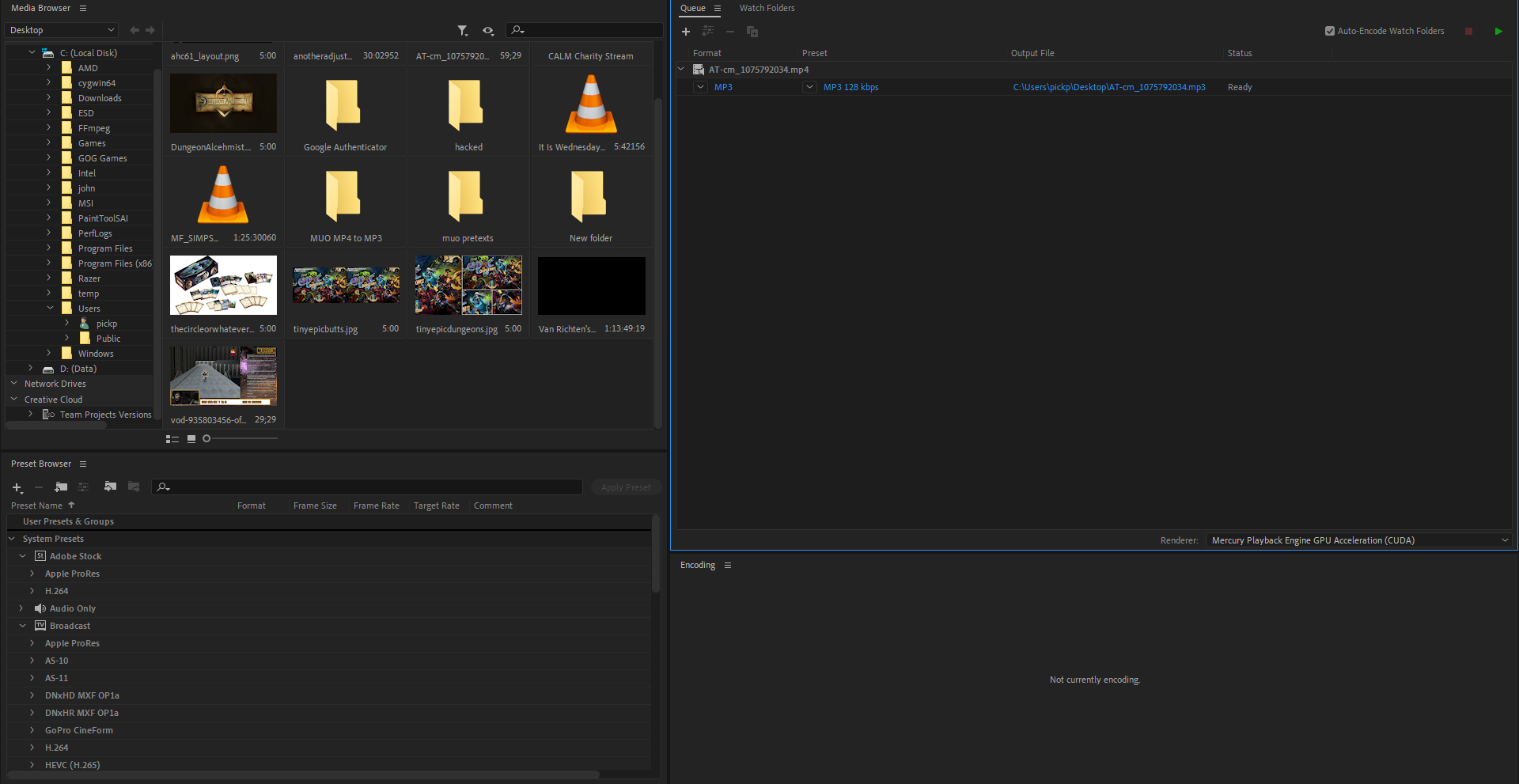Click the filter funnel icon in Media Browser
1519x784 pixels.
[462, 31]
